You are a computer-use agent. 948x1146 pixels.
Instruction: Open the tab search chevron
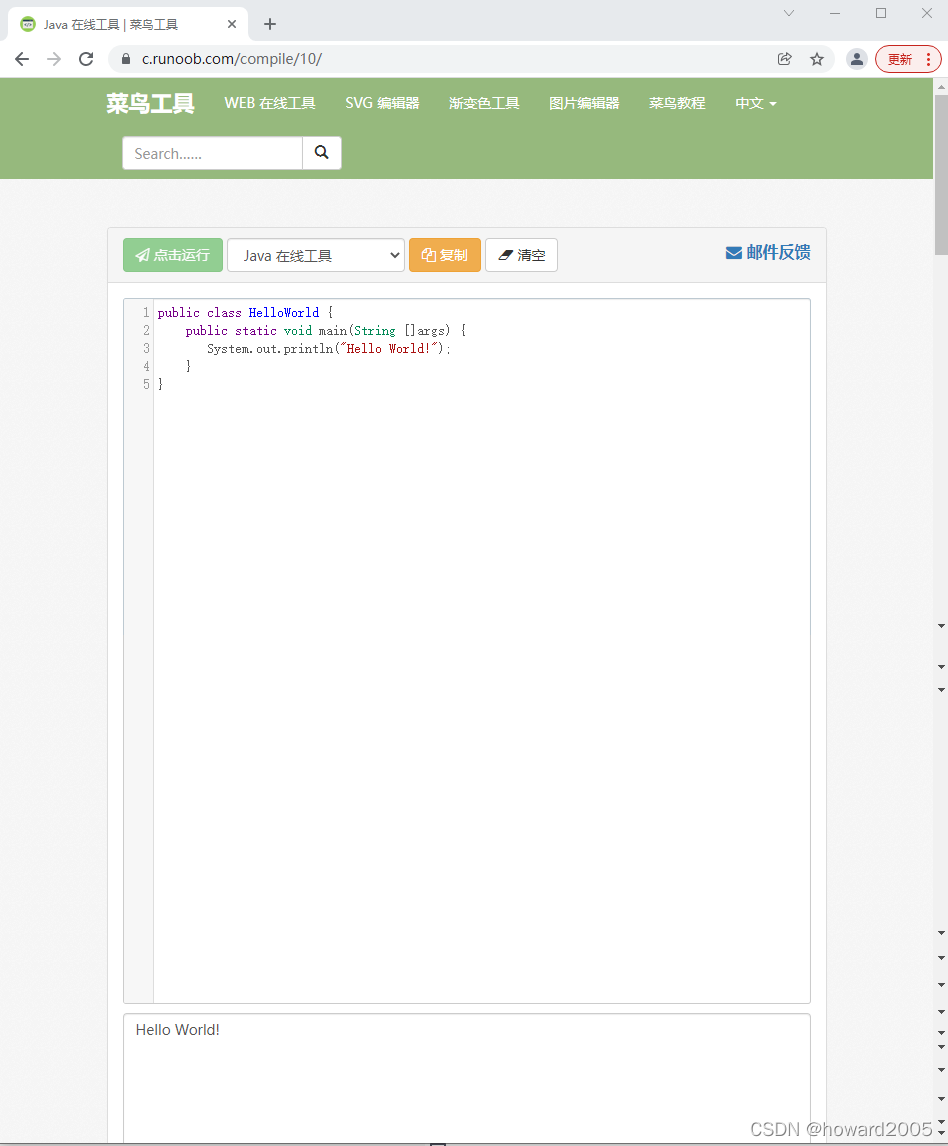(x=789, y=13)
